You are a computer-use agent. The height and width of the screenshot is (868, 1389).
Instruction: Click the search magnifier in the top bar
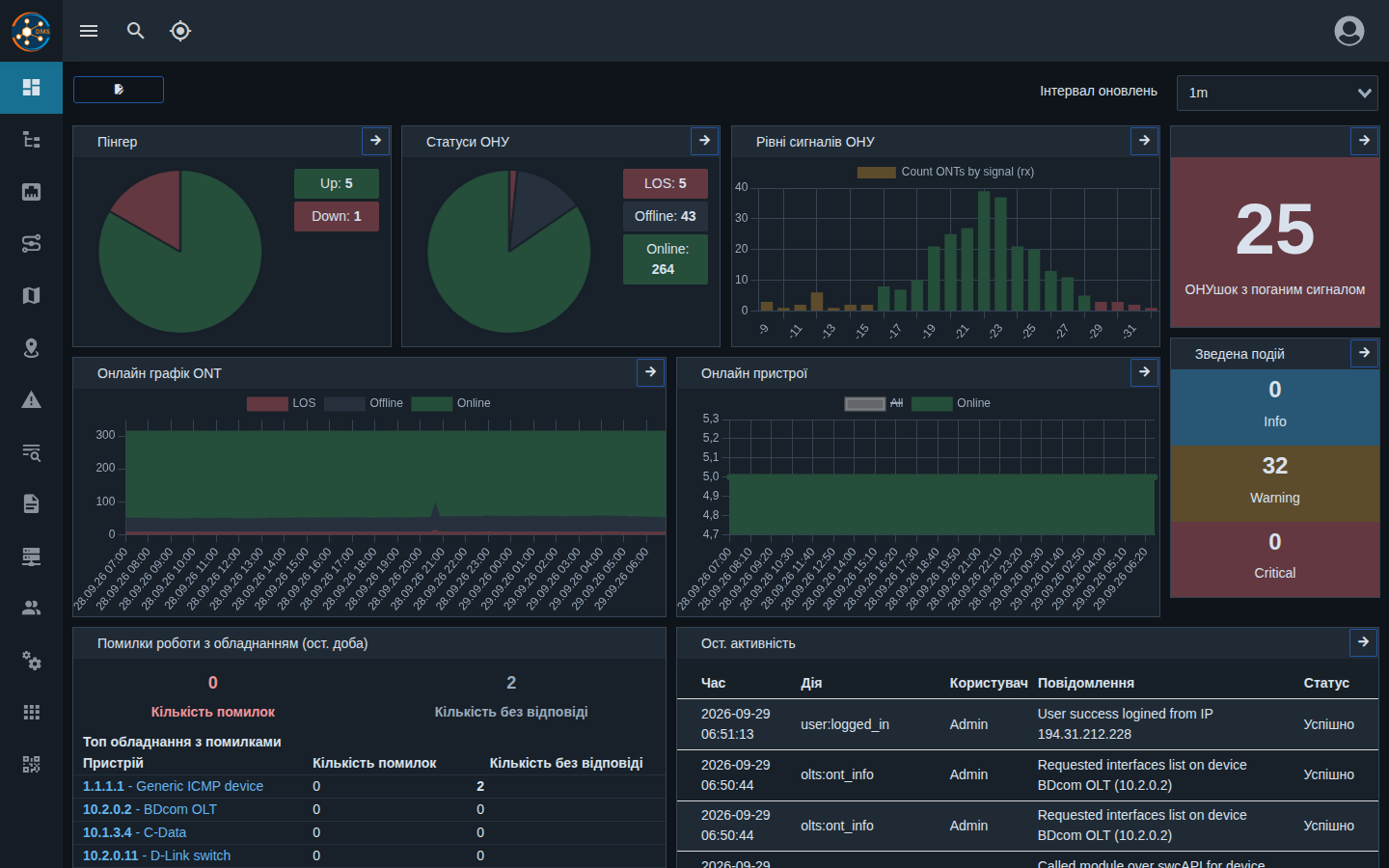point(136,31)
